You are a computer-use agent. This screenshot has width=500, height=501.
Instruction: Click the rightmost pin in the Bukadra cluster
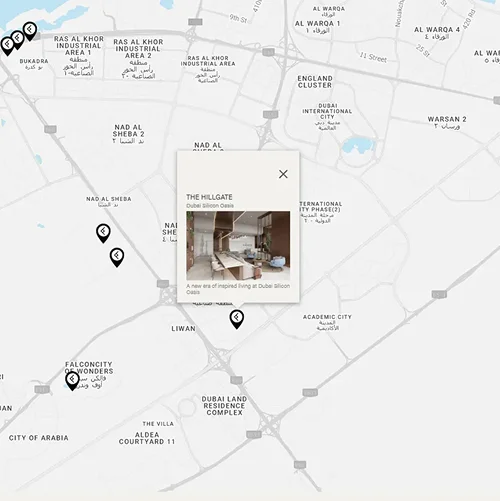[30, 32]
